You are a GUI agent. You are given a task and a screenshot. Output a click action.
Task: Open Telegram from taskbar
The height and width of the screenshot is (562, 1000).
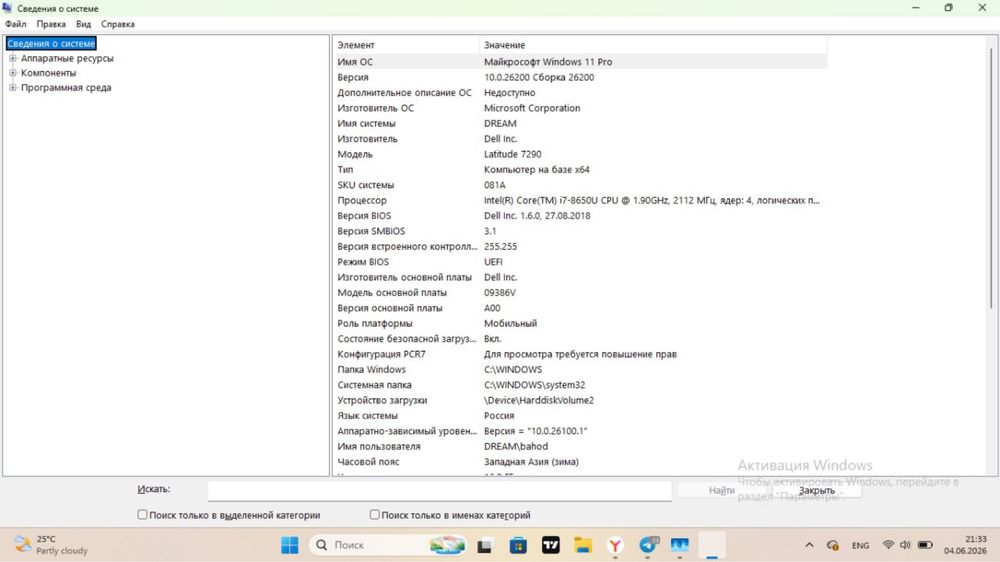[648, 545]
